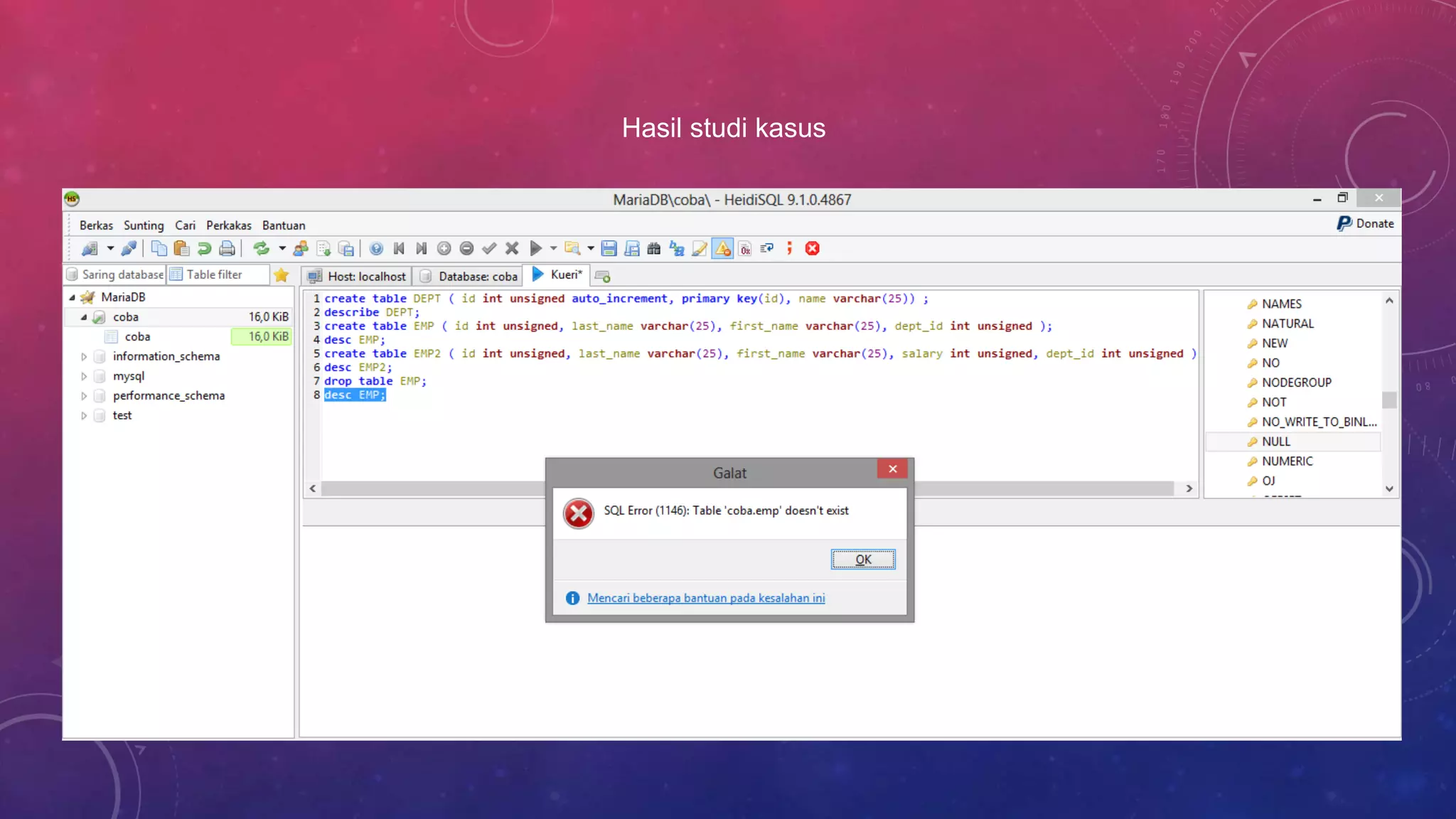
Task: Click the red Exit application icon
Action: (x=812, y=248)
